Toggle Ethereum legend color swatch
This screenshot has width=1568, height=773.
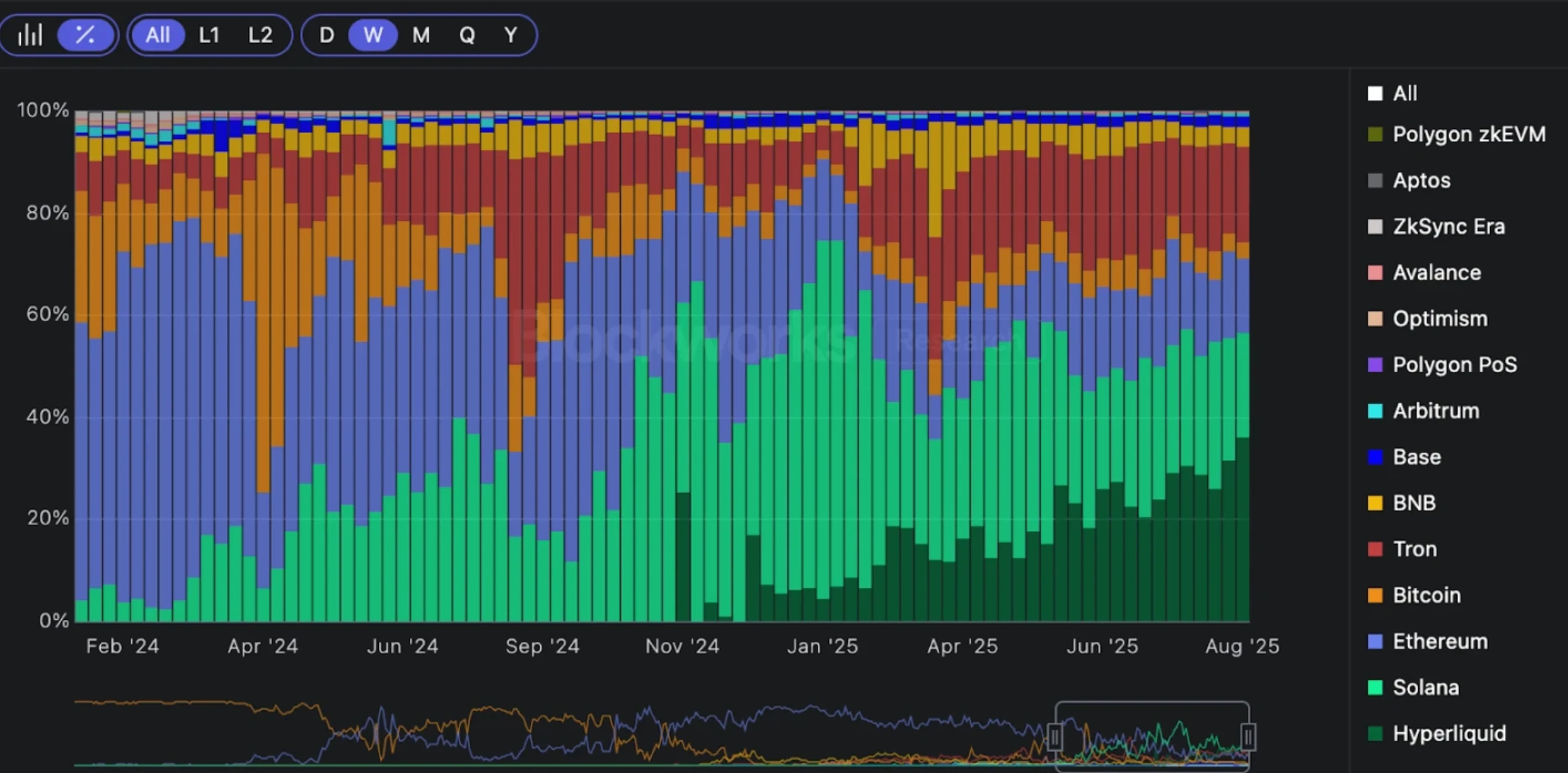[1375, 641]
